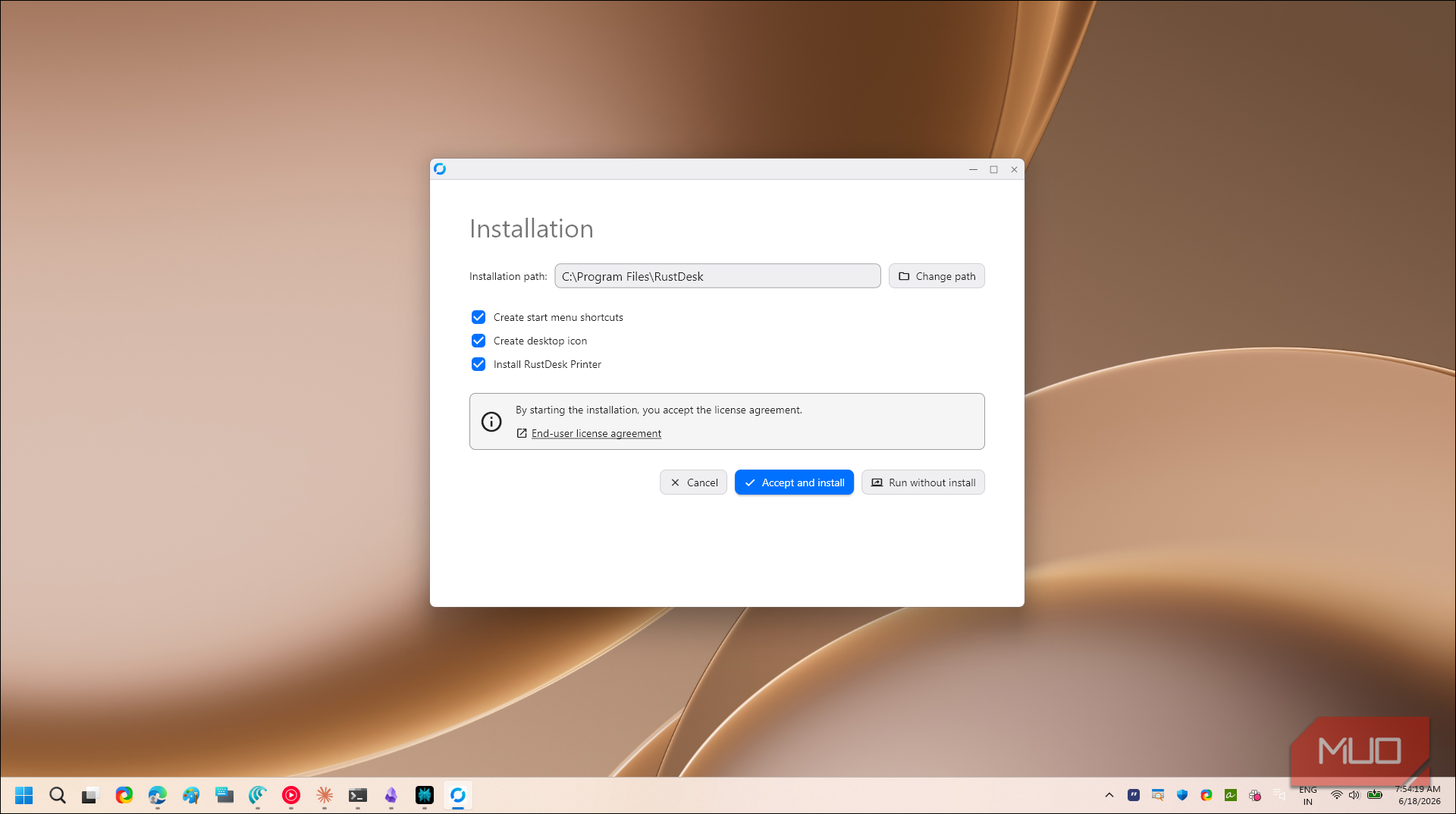Click the external link icon beside license agreement

(522, 433)
